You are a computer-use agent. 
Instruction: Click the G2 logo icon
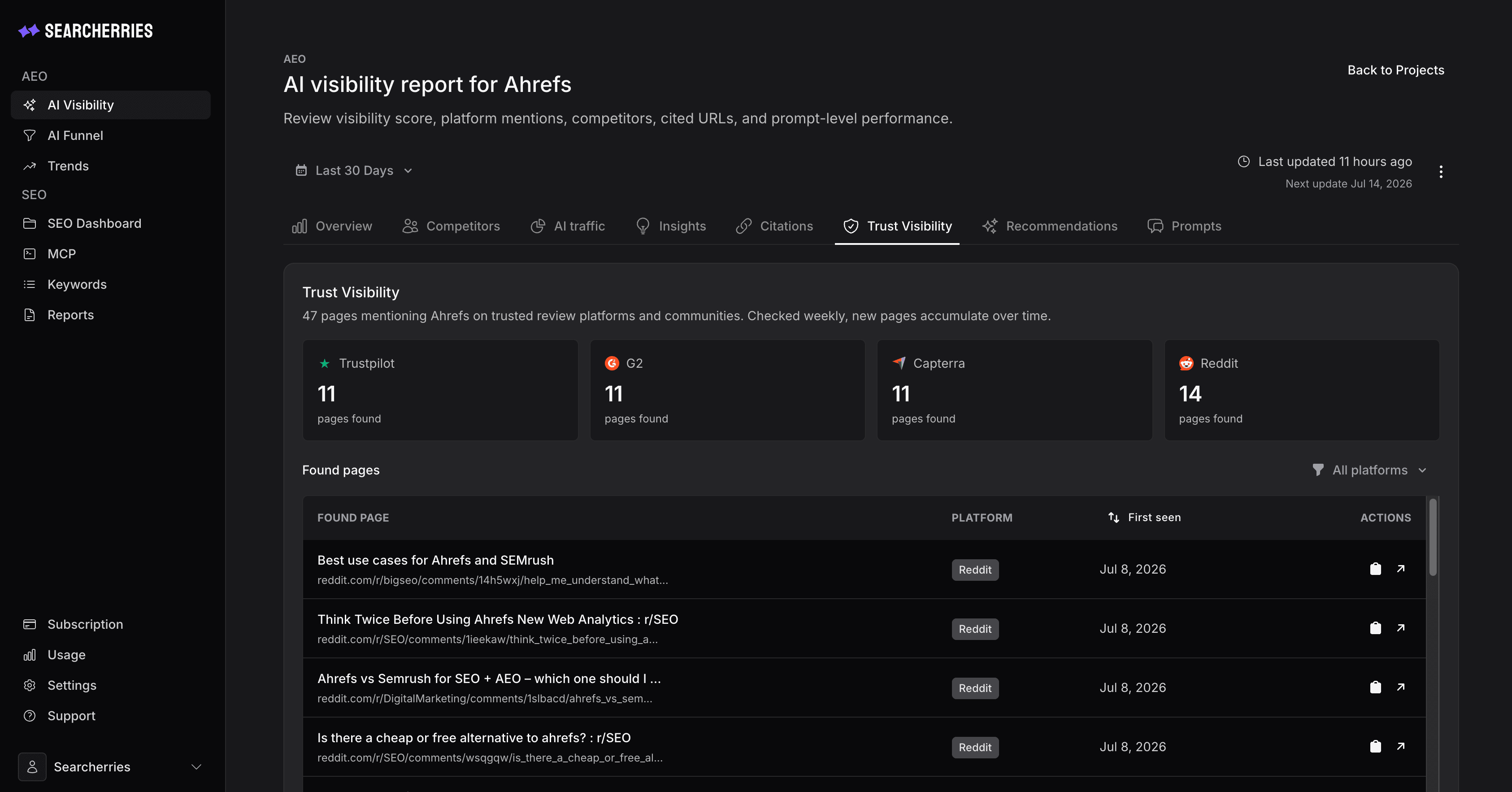(612, 363)
